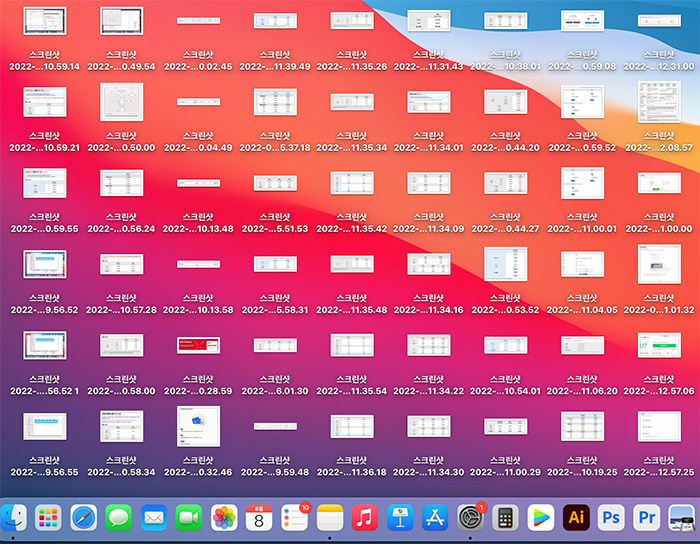Open the App Store in the Dock
Screen dimensions: 700x544
(x=435, y=518)
